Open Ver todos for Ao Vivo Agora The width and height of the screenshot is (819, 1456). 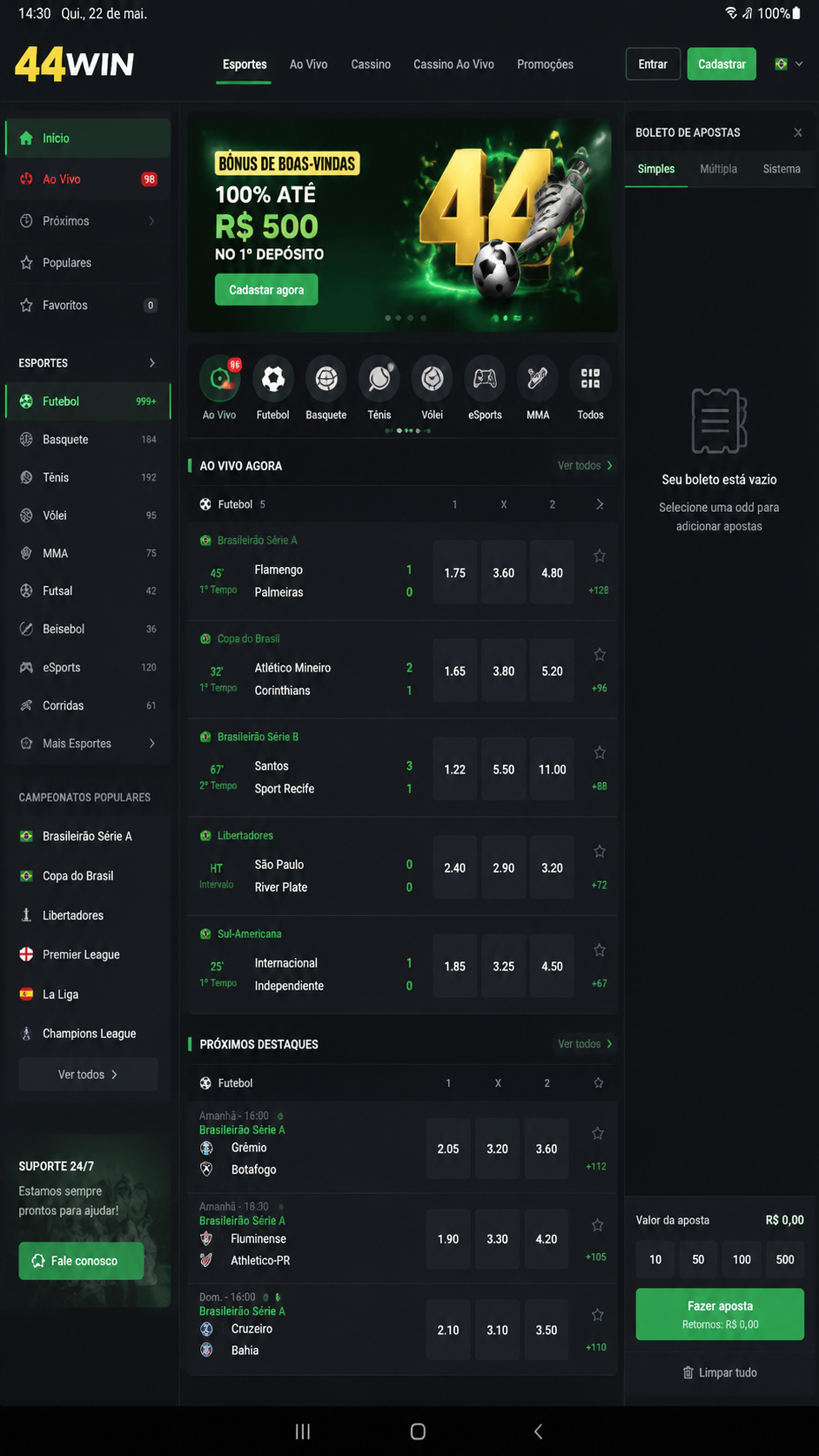click(585, 466)
